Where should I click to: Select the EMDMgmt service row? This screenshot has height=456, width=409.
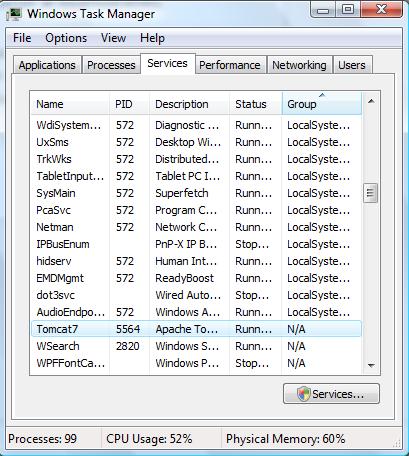[196, 278]
